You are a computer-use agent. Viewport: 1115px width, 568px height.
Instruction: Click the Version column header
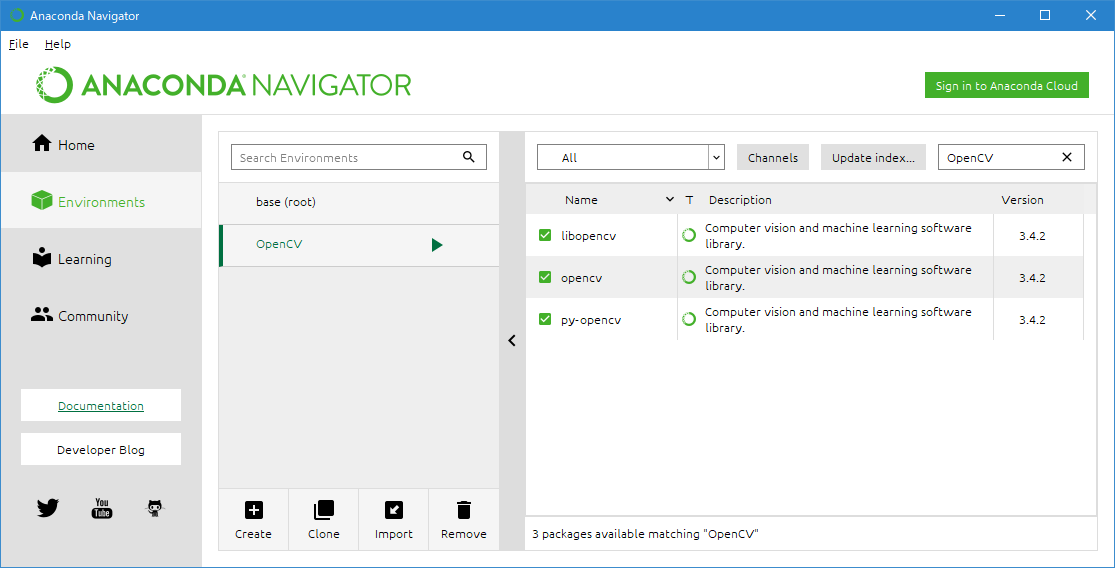(1023, 200)
